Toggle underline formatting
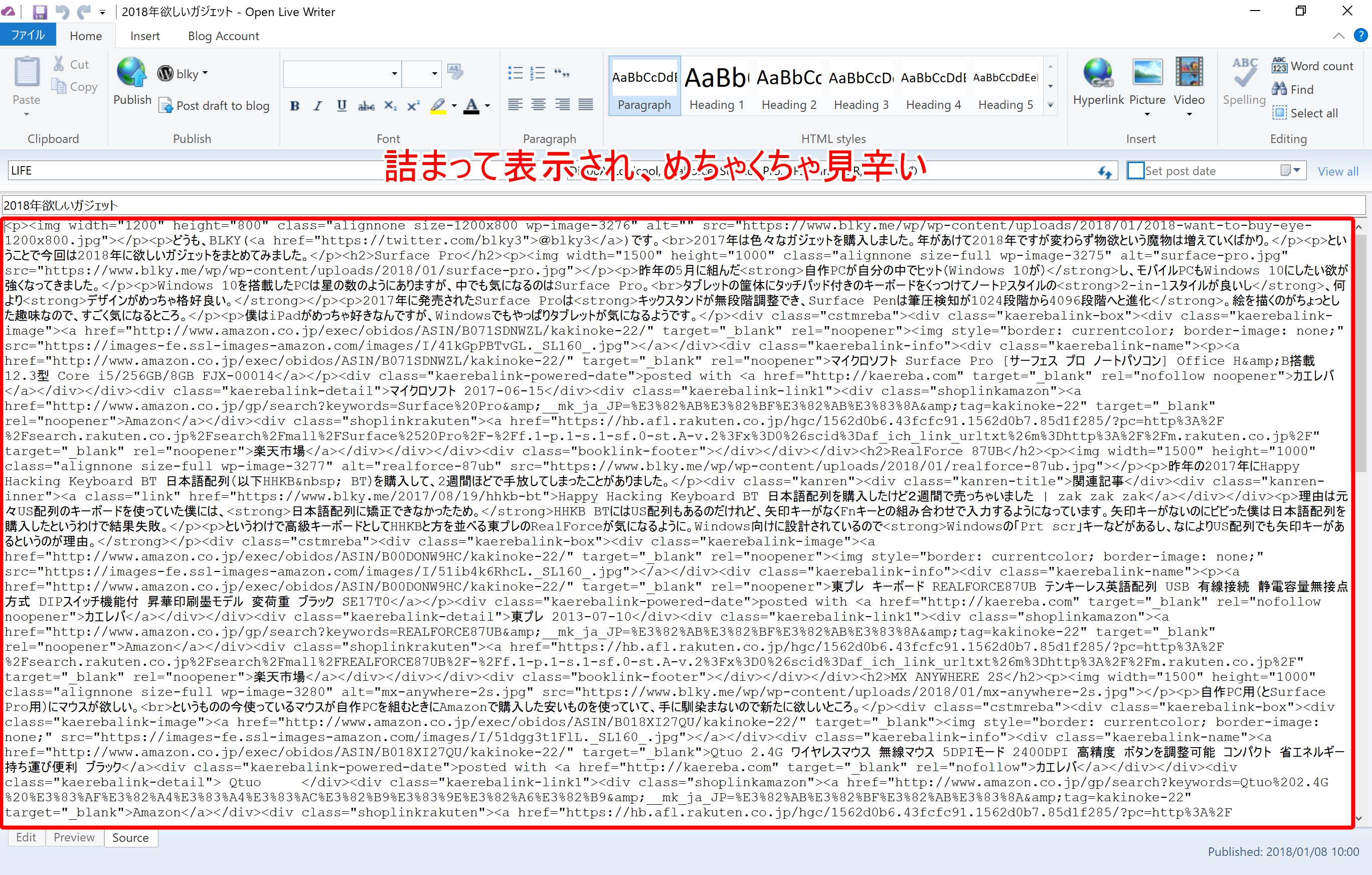The height and width of the screenshot is (875, 1372). point(341,105)
